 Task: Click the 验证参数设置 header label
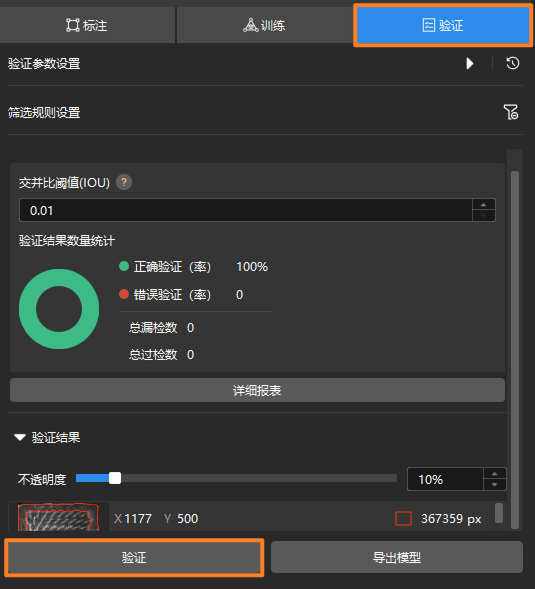tap(44, 63)
